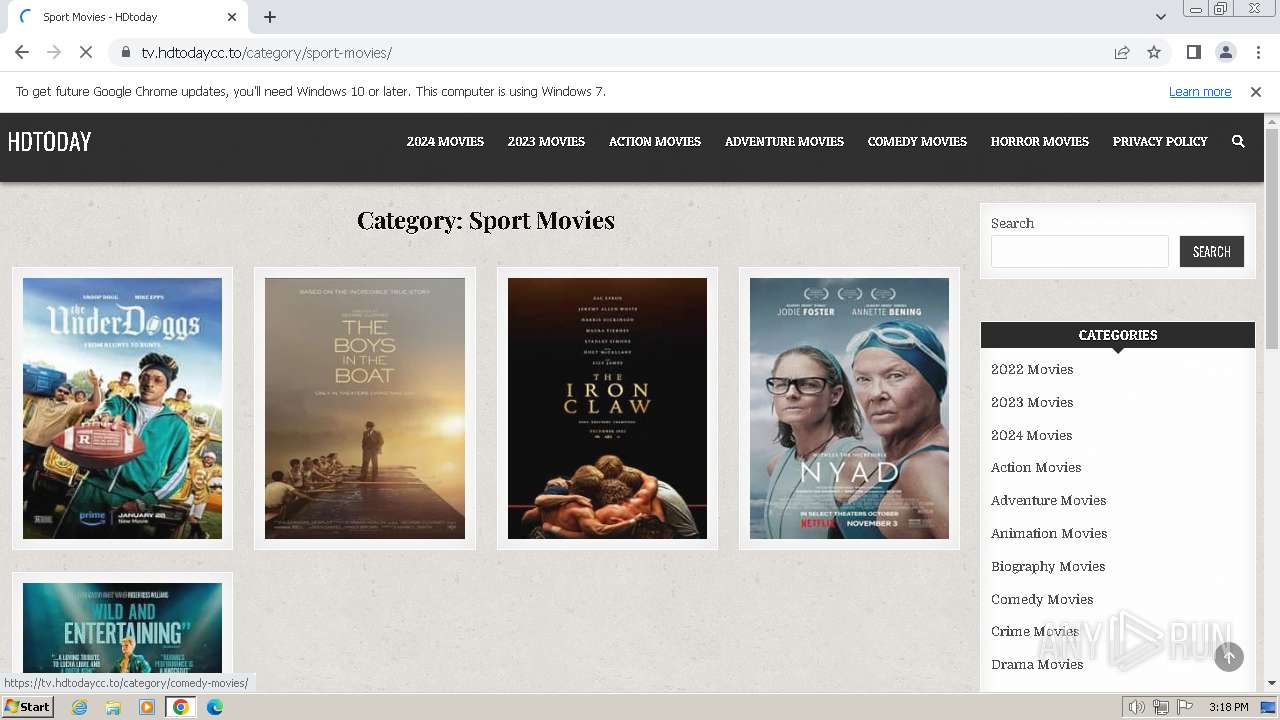Open Action Center flag tray icon
This screenshot has height=720, width=1280.
click(x=1185, y=707)
